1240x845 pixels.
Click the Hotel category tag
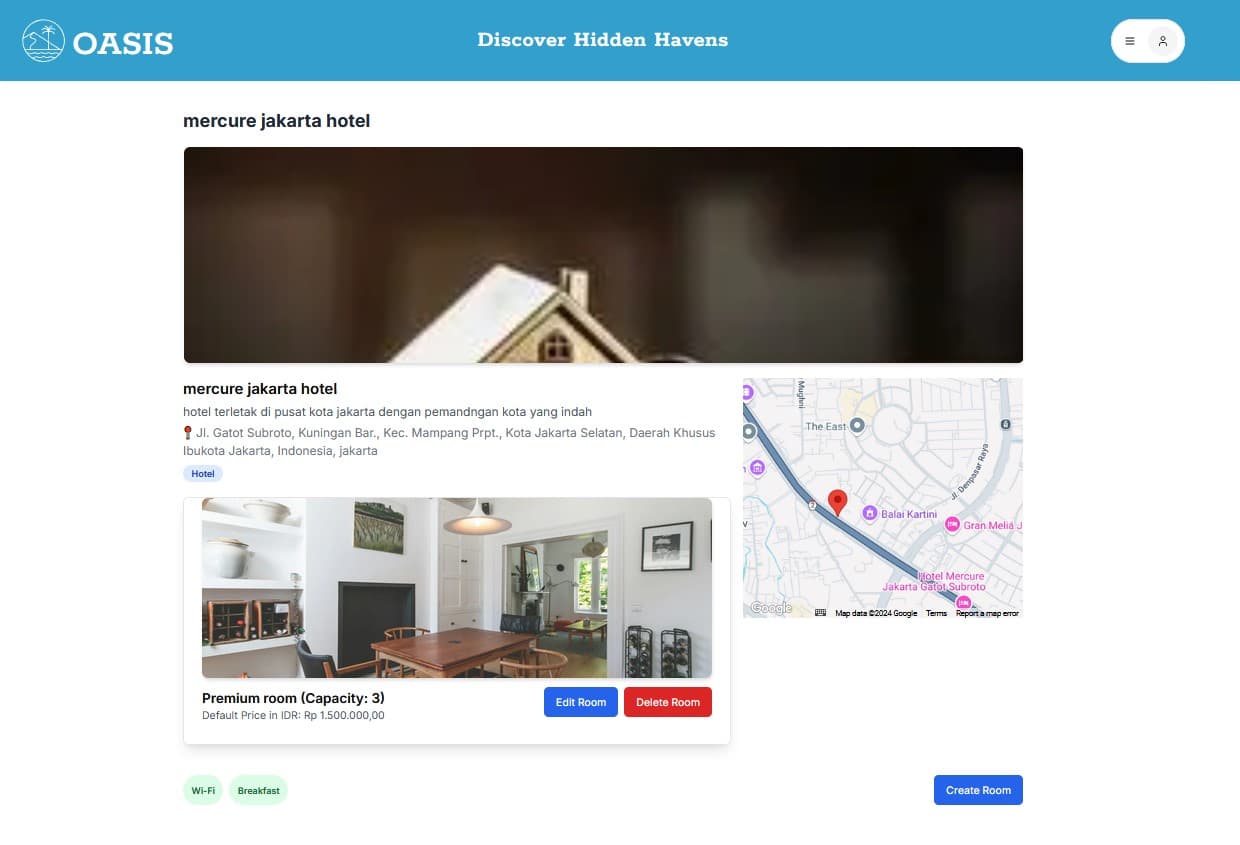point(203,474)
